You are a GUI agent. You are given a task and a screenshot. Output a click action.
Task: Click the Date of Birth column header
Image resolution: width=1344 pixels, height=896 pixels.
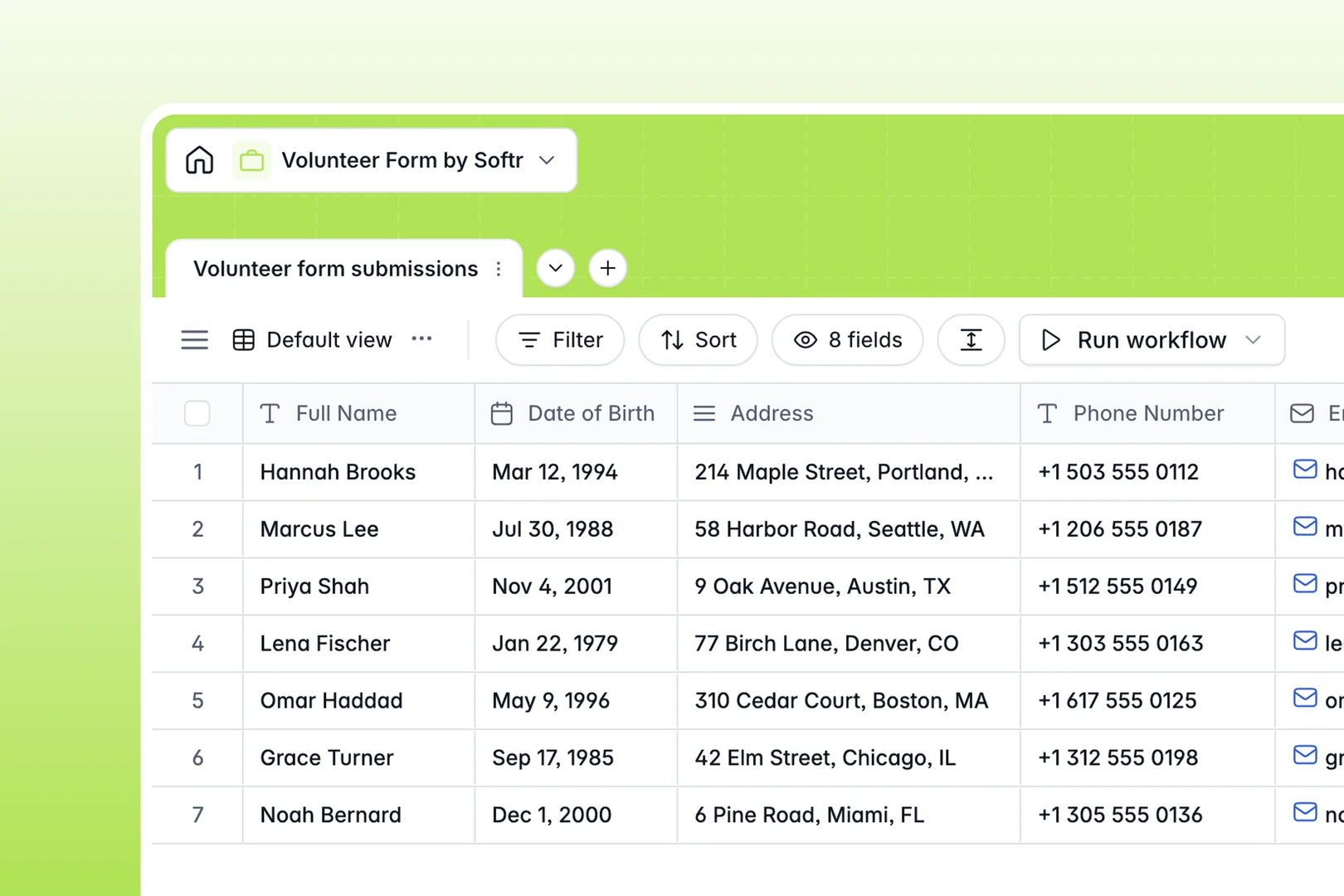576,413
